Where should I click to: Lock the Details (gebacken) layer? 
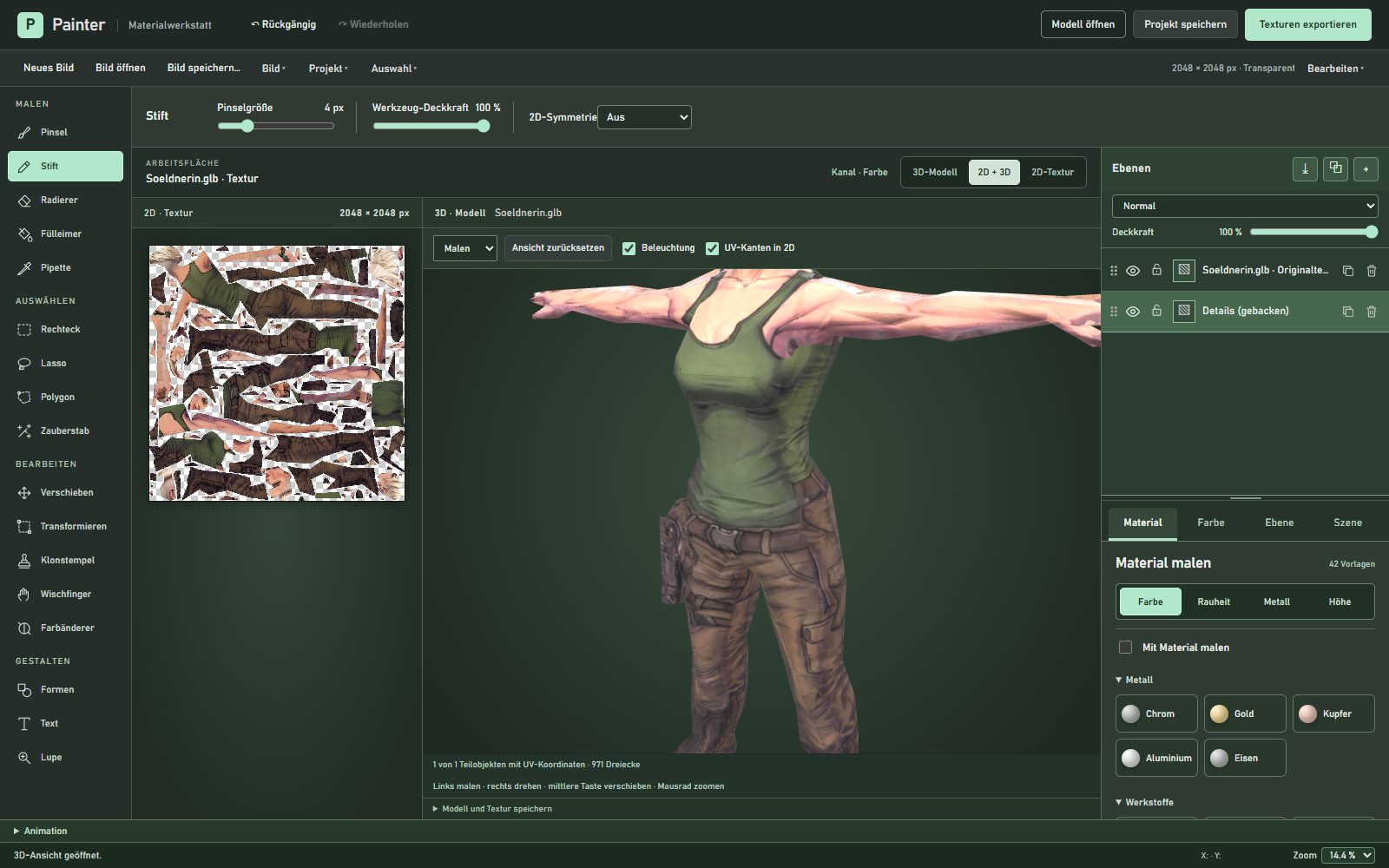1156,311
